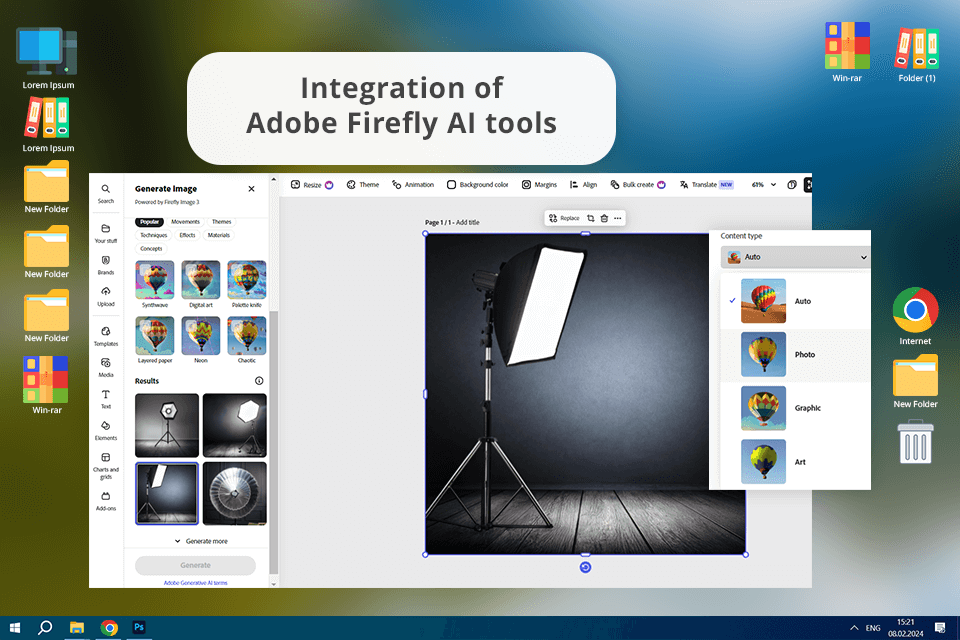Select the Materials style tab
This screenshot has height=640, width=960.
[219, 235]
